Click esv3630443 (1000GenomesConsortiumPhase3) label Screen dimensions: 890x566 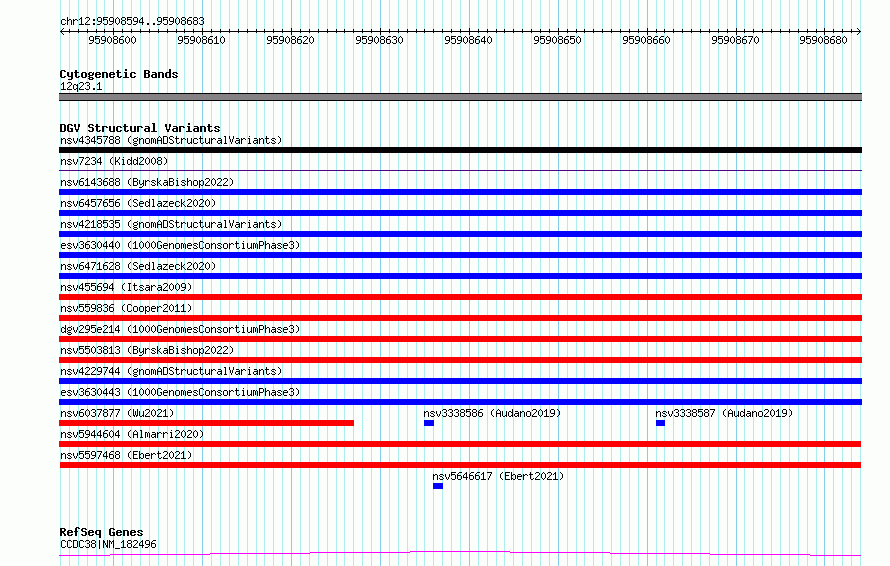point(180,392)
